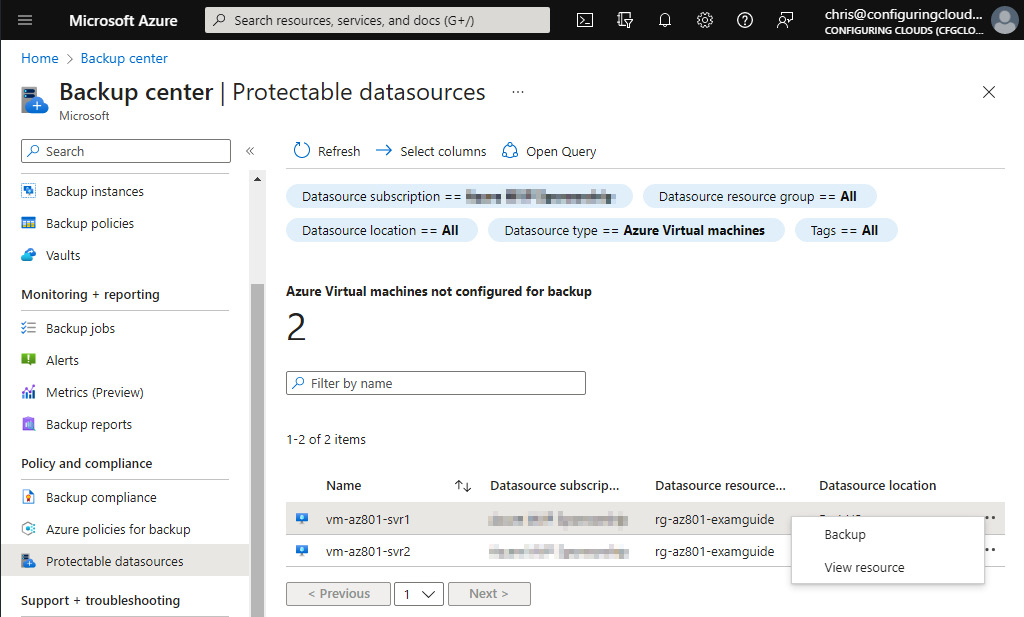Image resolution: width=1024 pixels, height=617 pixels.
Task: Open Metrics (Preview)
Action: [x=95, y=392]
